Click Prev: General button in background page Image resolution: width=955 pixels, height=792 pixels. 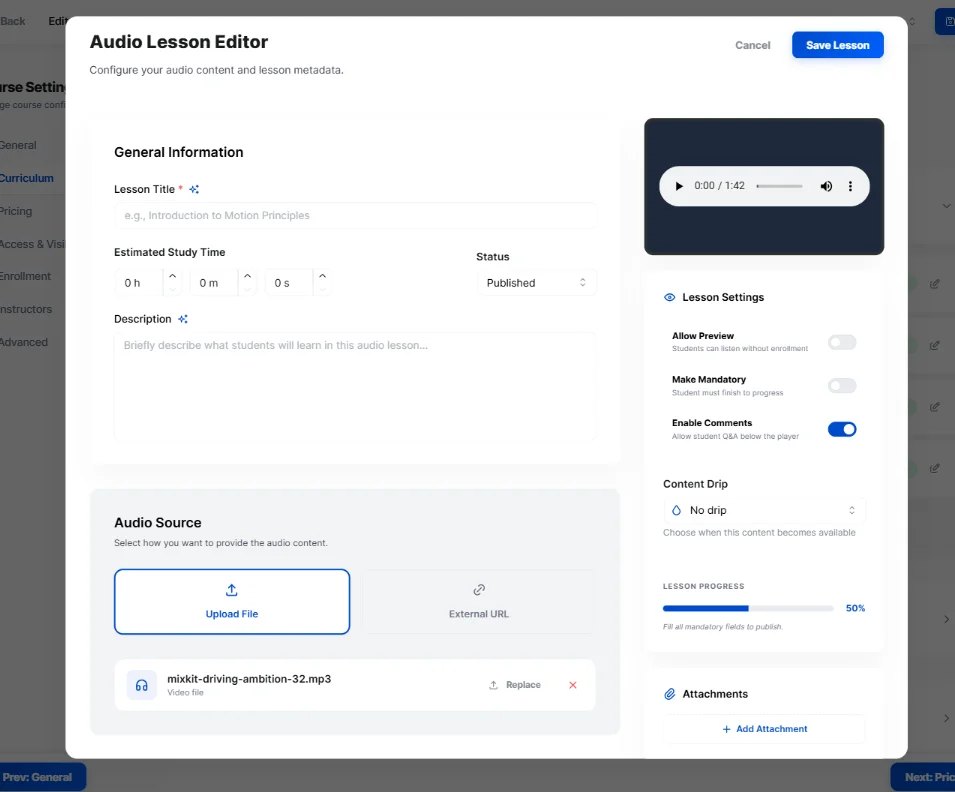pyautogui.click(x=41, y=777)
